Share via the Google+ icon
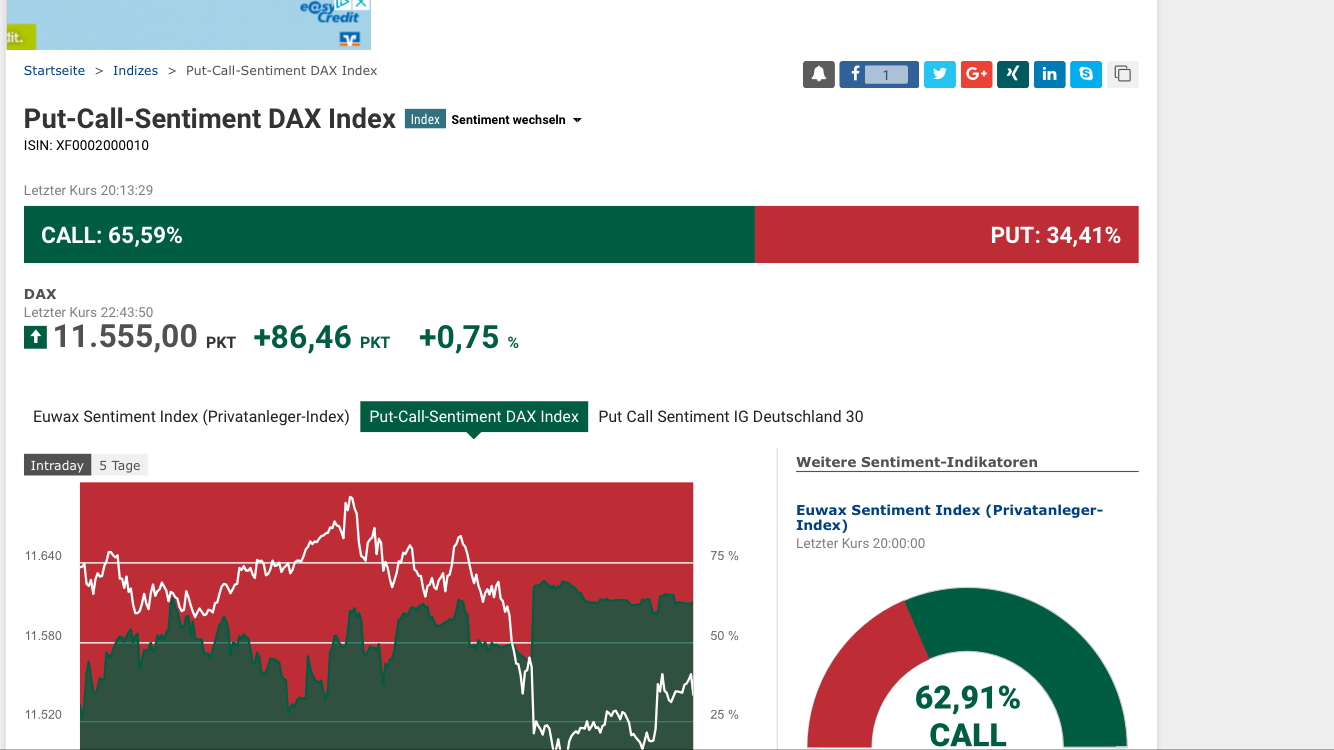 [976, 75]
